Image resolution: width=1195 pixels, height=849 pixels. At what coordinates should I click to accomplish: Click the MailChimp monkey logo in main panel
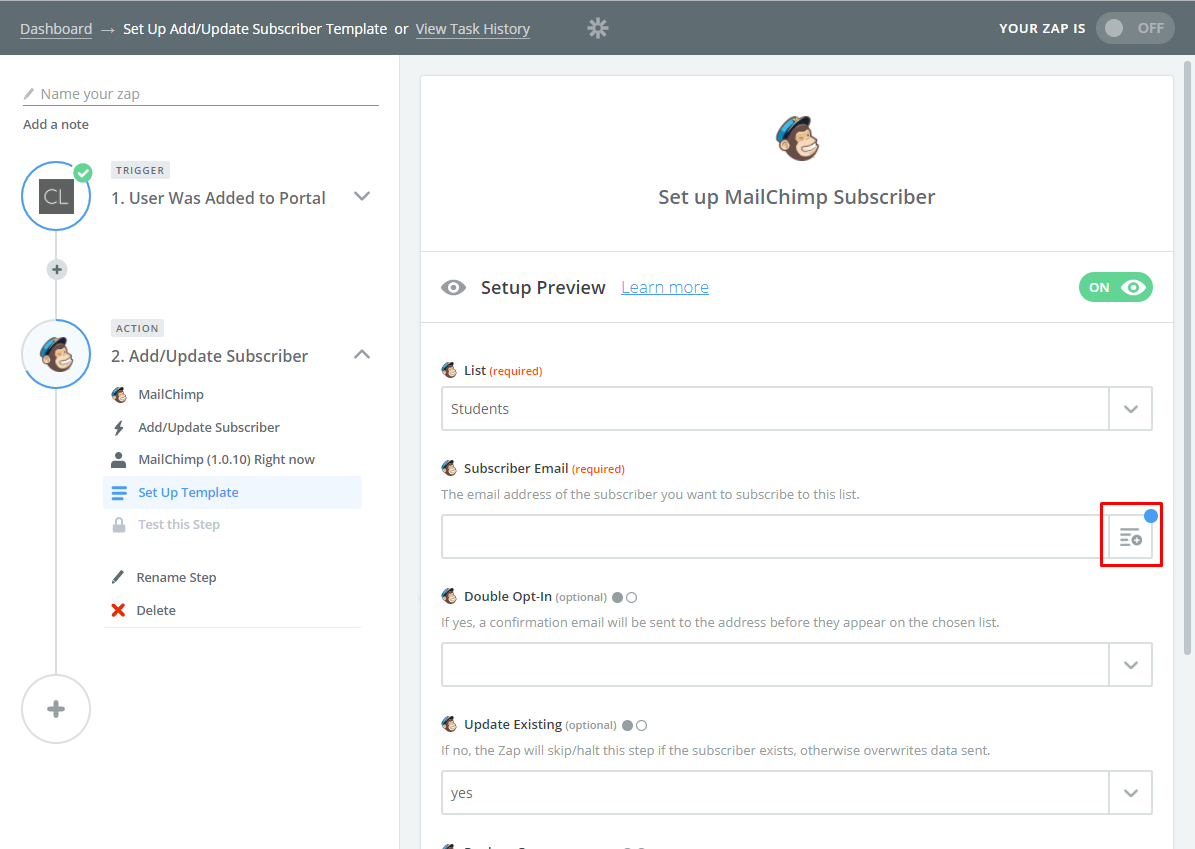click(797, 138)
